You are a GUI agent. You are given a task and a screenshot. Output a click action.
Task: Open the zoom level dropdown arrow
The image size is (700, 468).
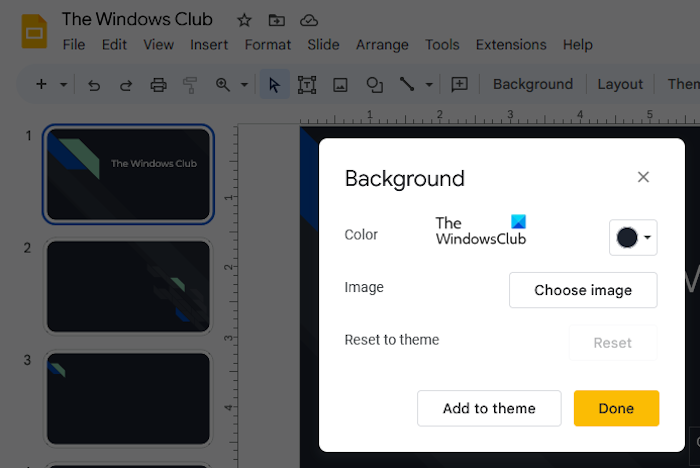[244, 84]
